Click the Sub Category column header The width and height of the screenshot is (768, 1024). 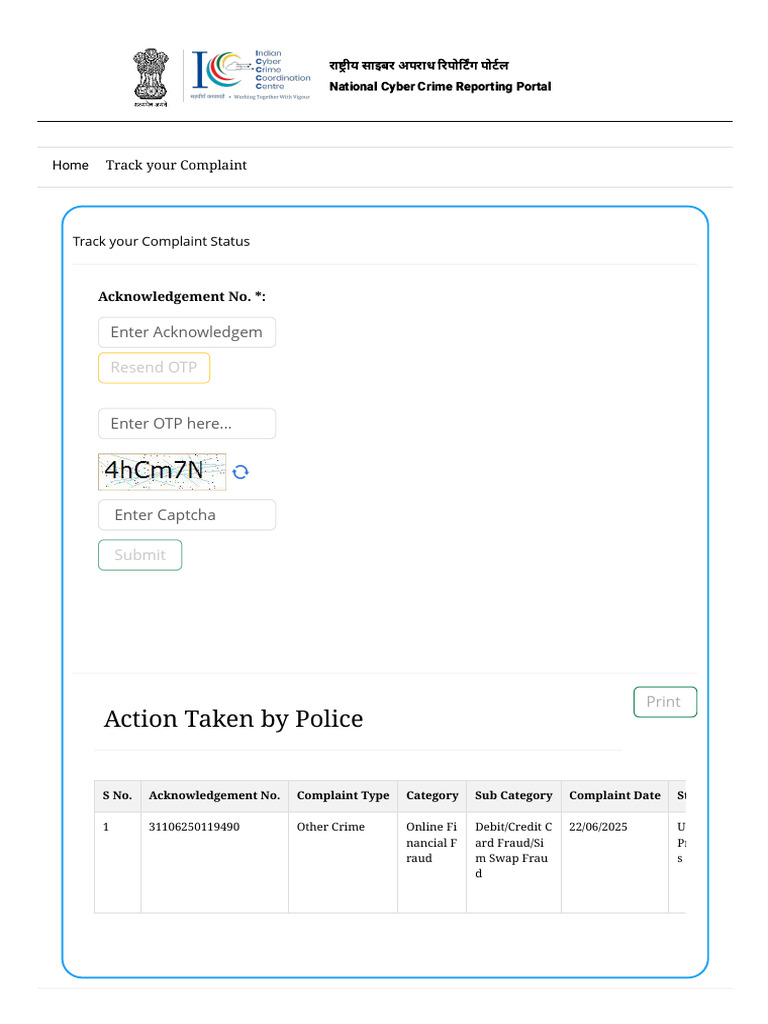[514, 795]
